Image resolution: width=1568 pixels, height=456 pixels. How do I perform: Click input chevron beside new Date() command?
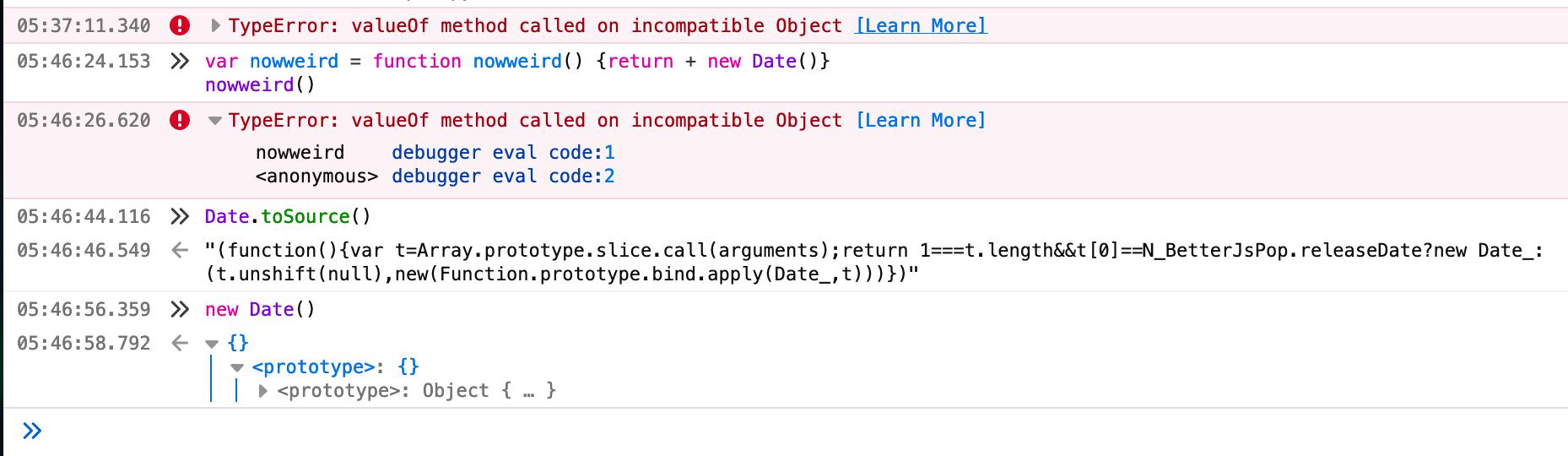click(179, 310)
